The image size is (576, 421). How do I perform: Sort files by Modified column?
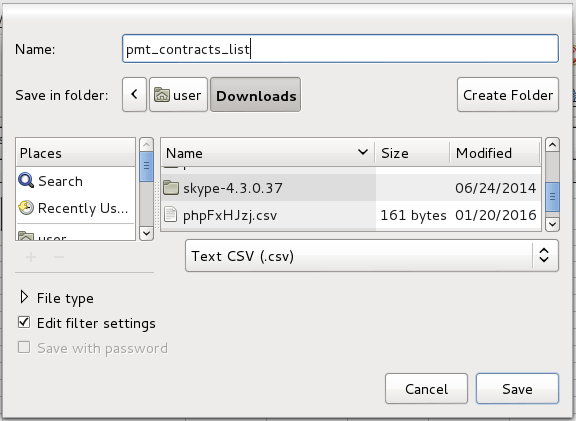tap(495, 153)
